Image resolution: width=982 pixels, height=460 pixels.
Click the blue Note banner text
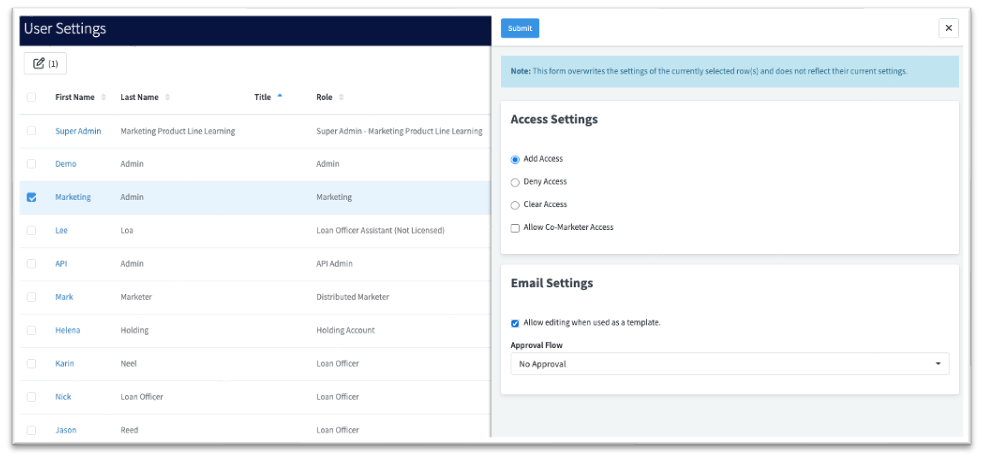[x=709, y=71]
